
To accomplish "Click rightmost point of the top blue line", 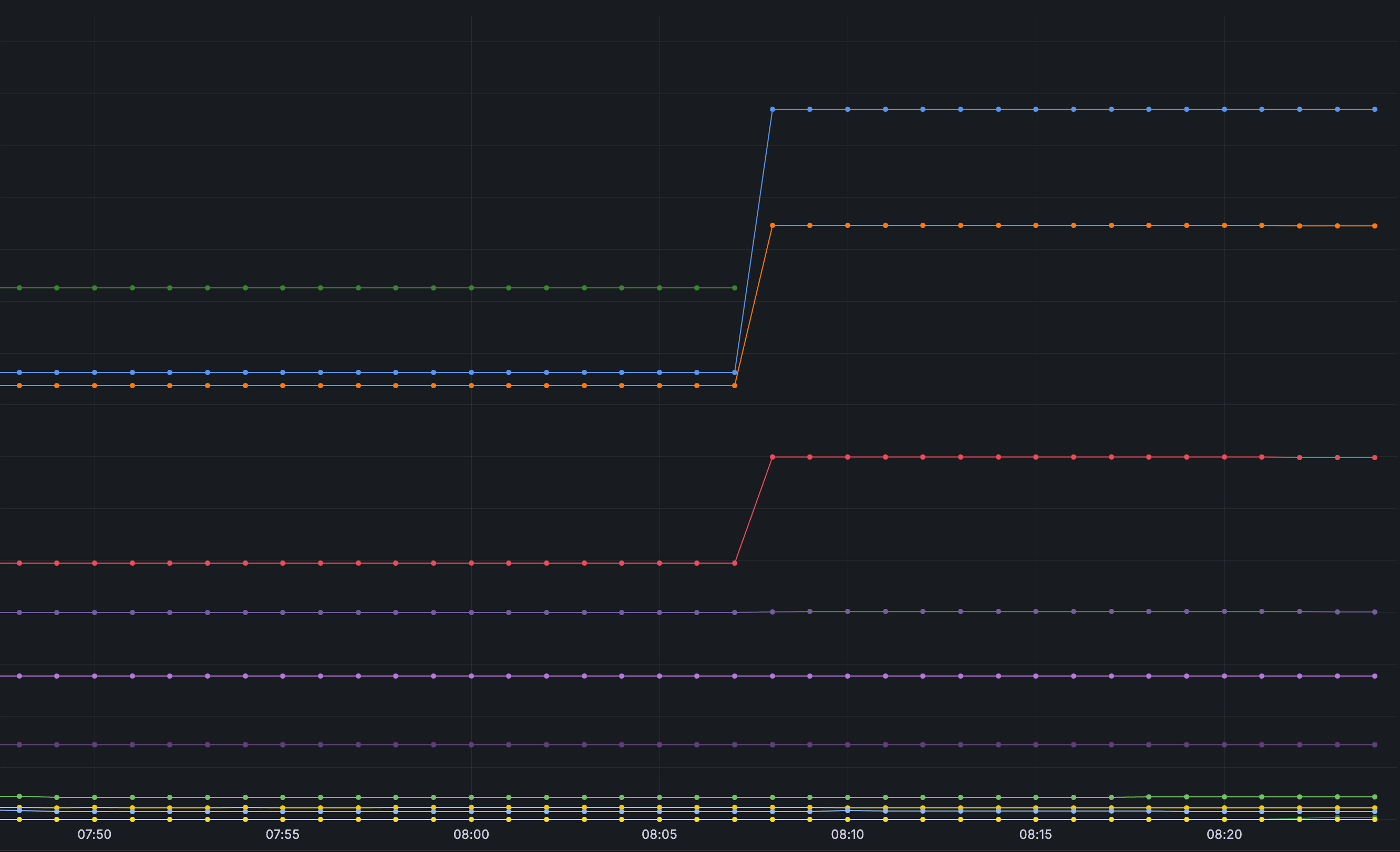I will (1374, 109).
